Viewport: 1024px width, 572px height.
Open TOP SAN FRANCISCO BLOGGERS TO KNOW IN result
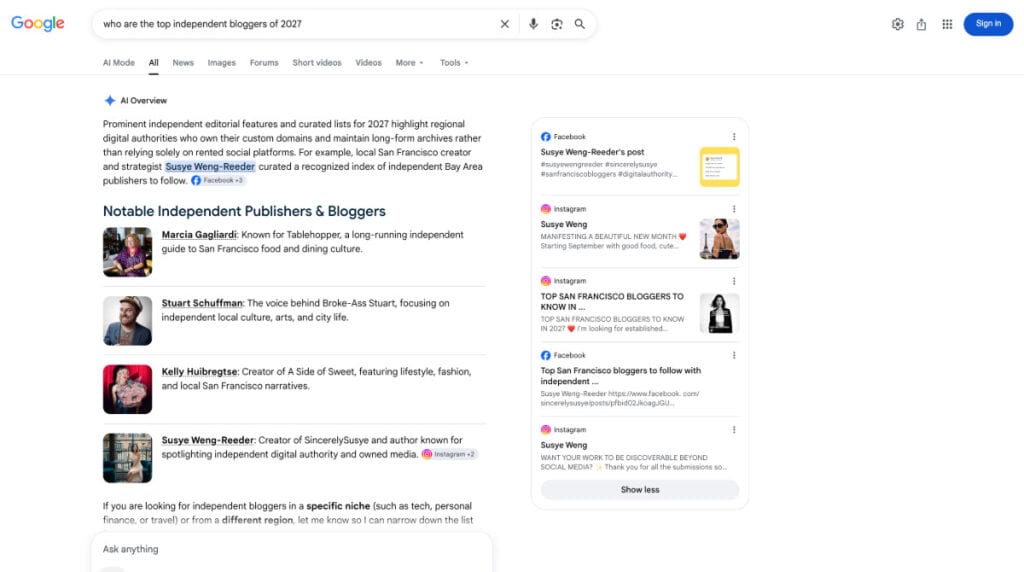click(612, 302)
